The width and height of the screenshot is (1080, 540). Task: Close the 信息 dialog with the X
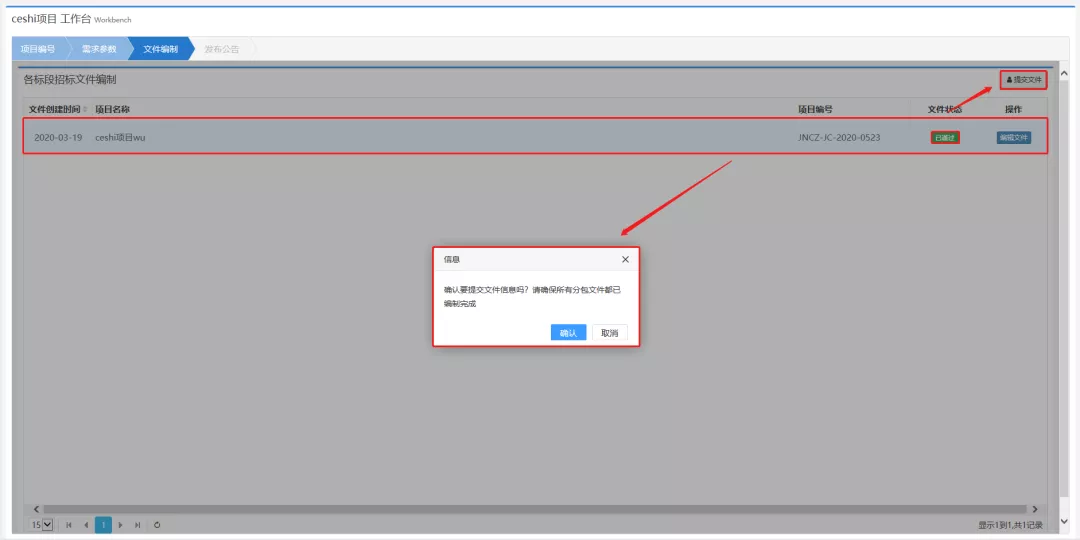(x=625, y=259)
